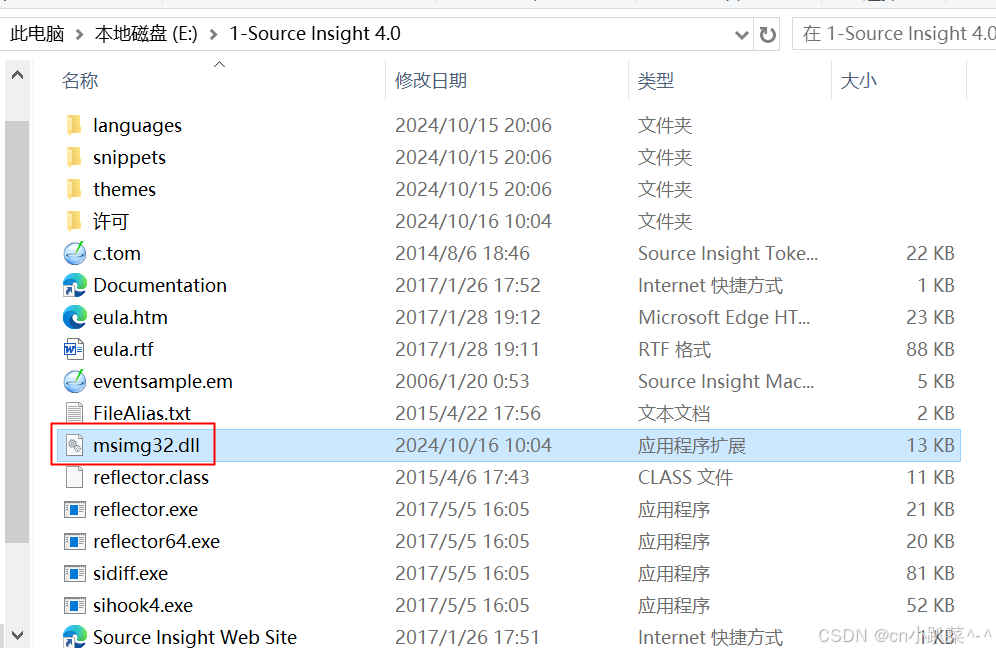Select the Documentation shortcut name
This screenshot has height=653, width=996.
pos(160,285)
